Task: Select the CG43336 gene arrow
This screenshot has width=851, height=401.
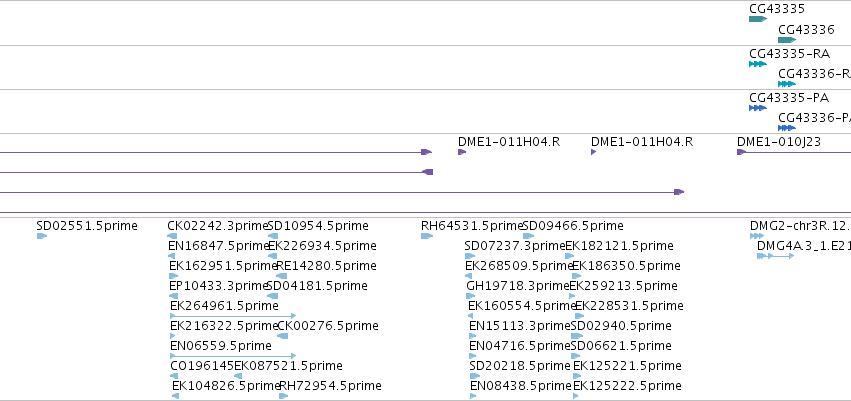Action: 786,40
